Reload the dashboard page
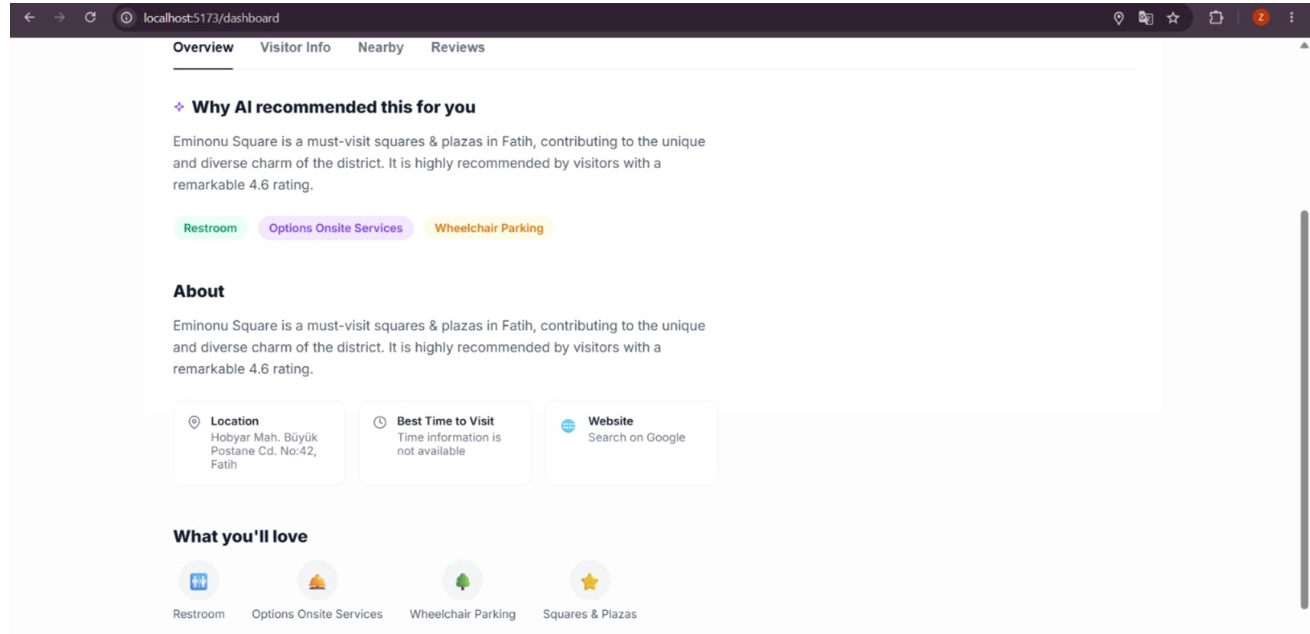 [x=91, y=18]
